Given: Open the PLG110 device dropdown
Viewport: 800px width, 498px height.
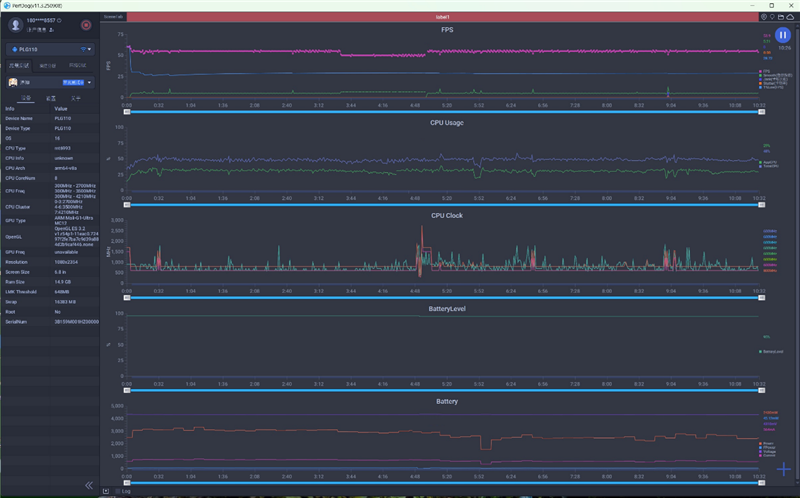Looking at the screenshot, I should click(x=50, y=48).
